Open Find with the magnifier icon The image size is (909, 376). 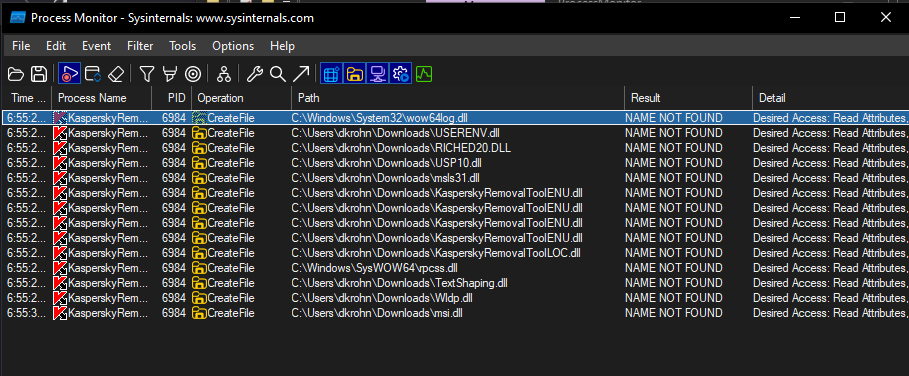[278, 74]
